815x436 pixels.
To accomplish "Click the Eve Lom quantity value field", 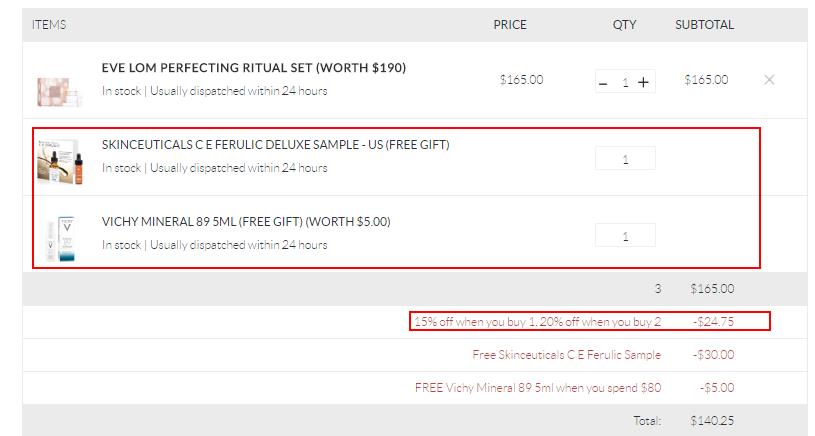I will 625,82.
